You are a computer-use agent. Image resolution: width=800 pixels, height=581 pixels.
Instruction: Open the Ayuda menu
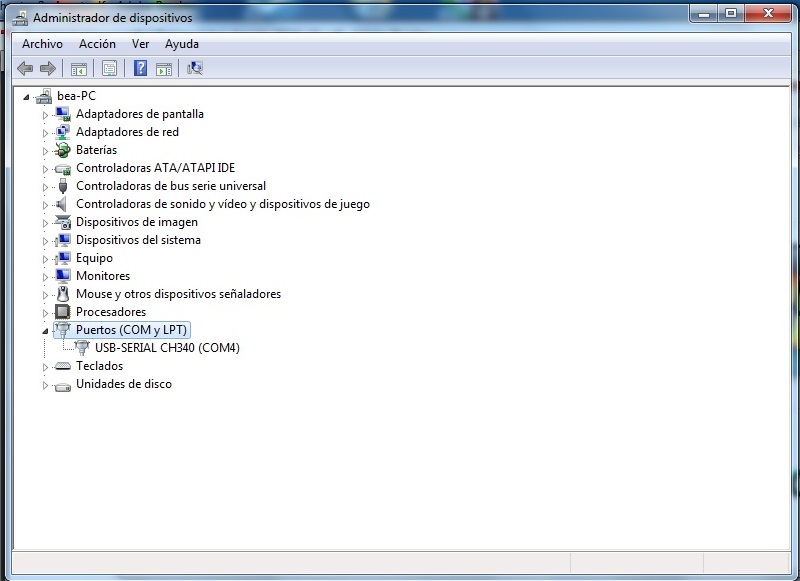point(181,44)
